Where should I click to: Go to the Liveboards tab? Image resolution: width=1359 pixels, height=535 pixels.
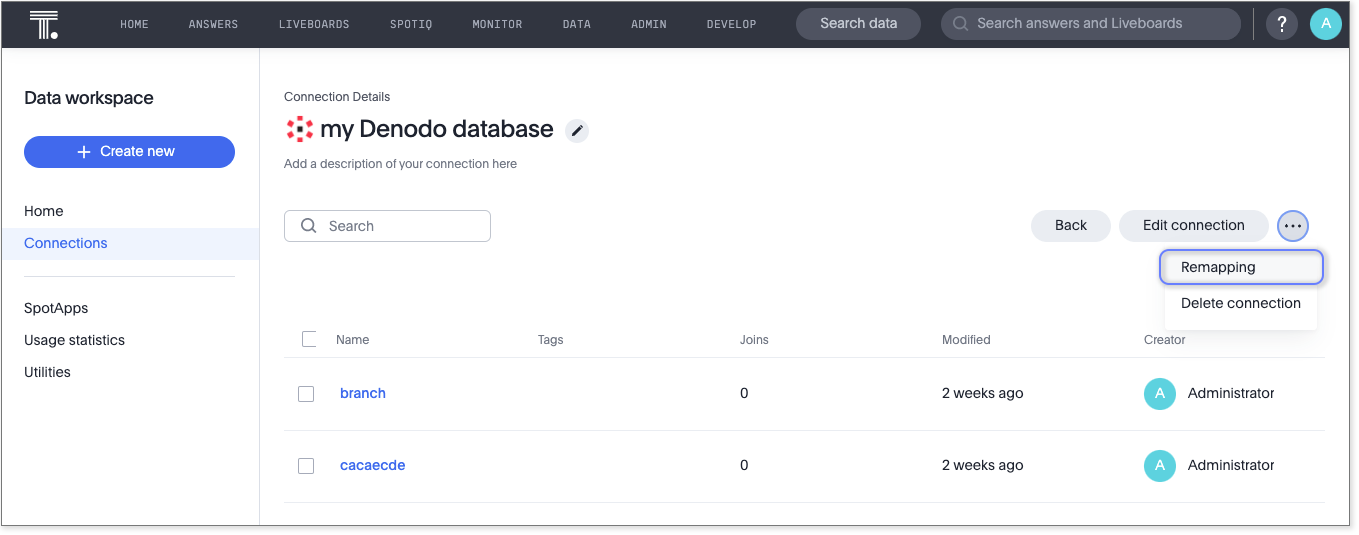(x=314, y=24)
